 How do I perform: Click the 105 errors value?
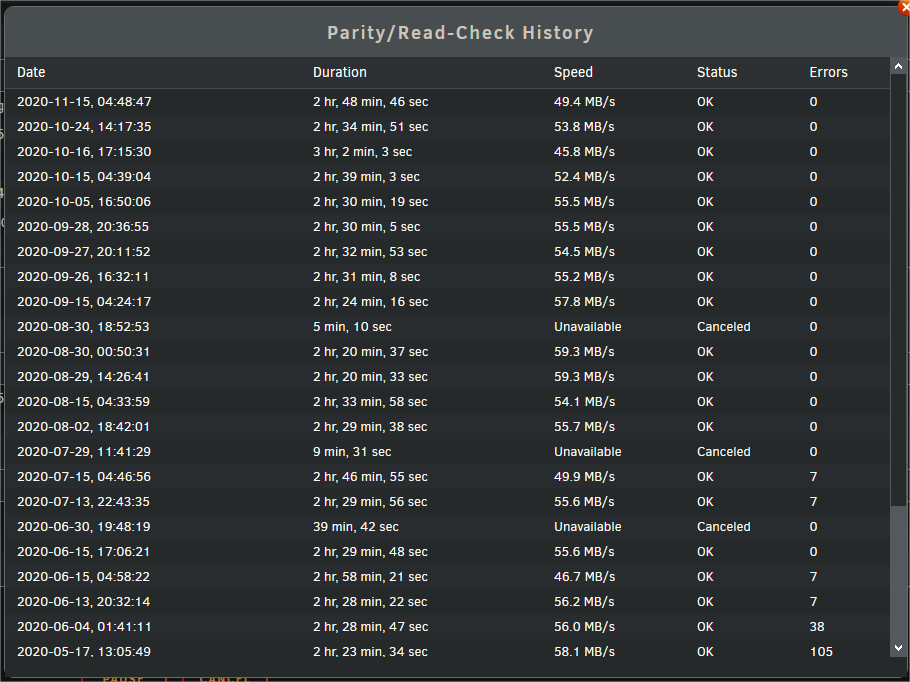[821, 652]
